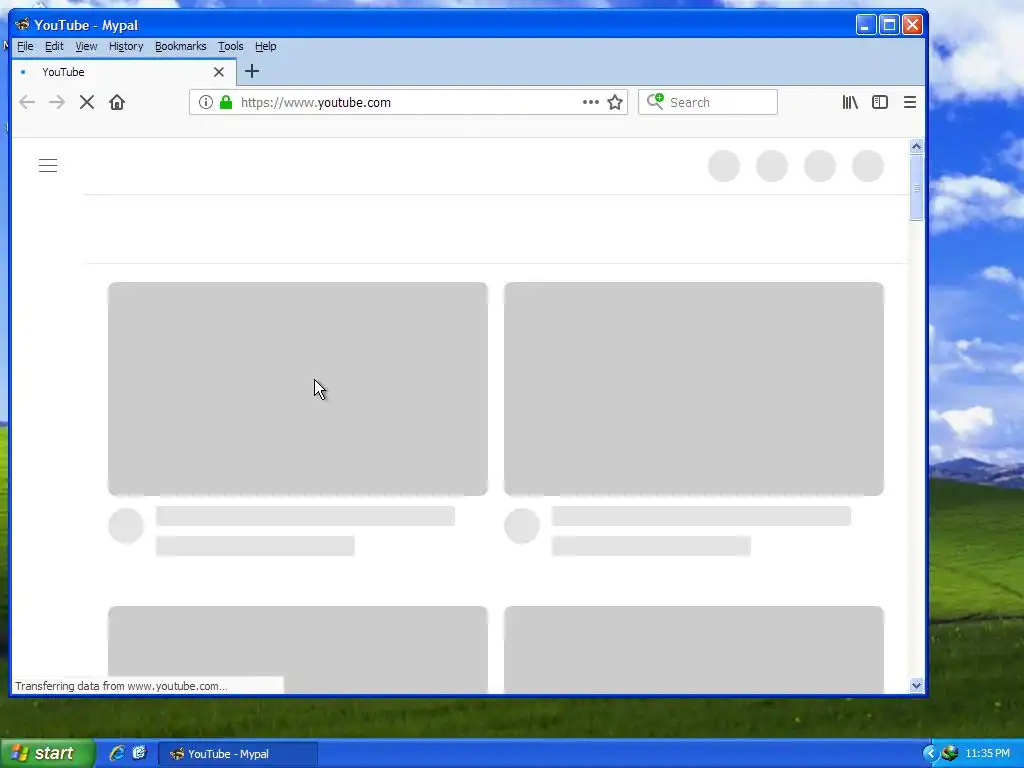The width and height of the screenshot is (1024, 768).
Task: Click the network tray icon
Action: (x=950, y=754)
